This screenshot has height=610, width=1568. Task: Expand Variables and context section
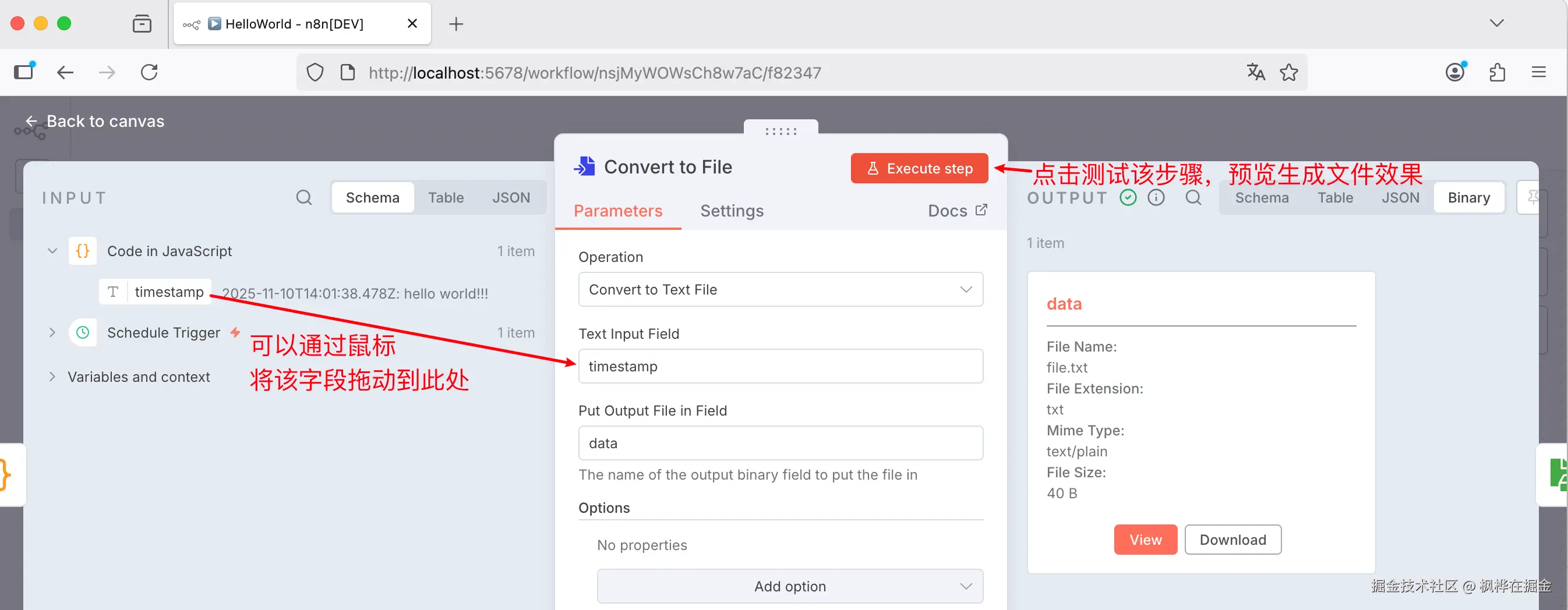coord(52,377)
